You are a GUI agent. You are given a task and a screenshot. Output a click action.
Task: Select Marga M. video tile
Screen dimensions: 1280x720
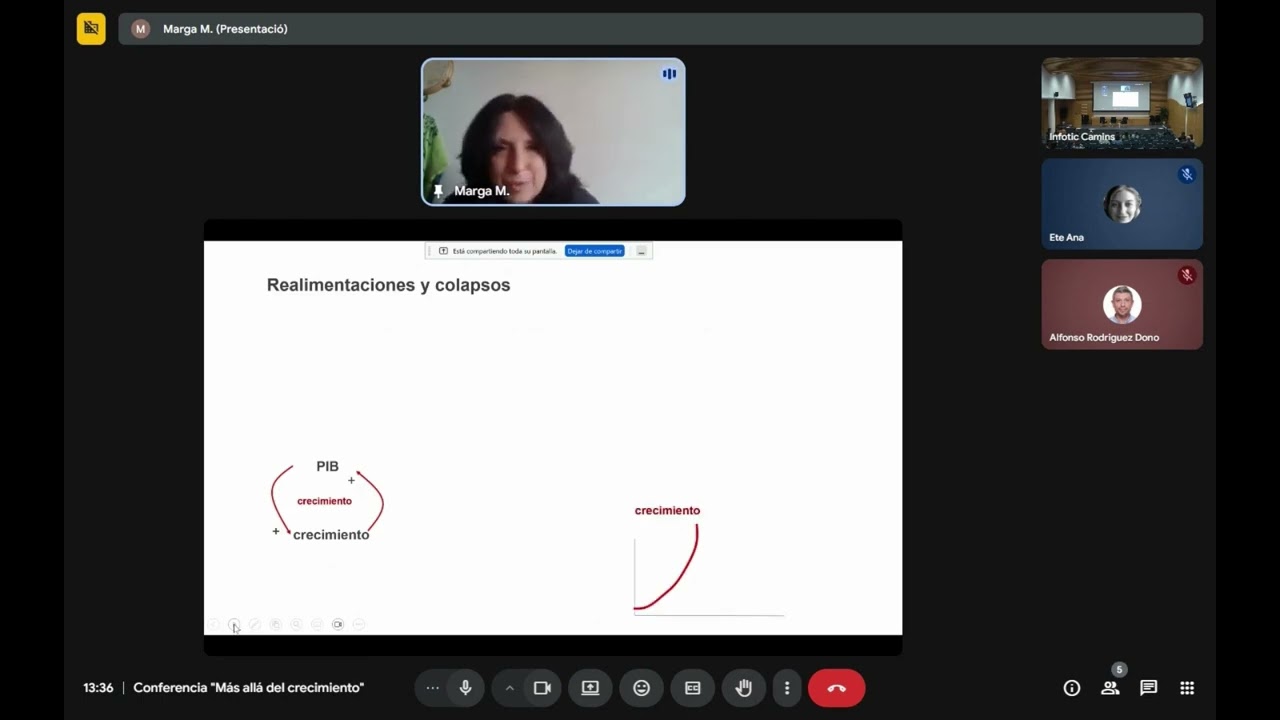553,132
